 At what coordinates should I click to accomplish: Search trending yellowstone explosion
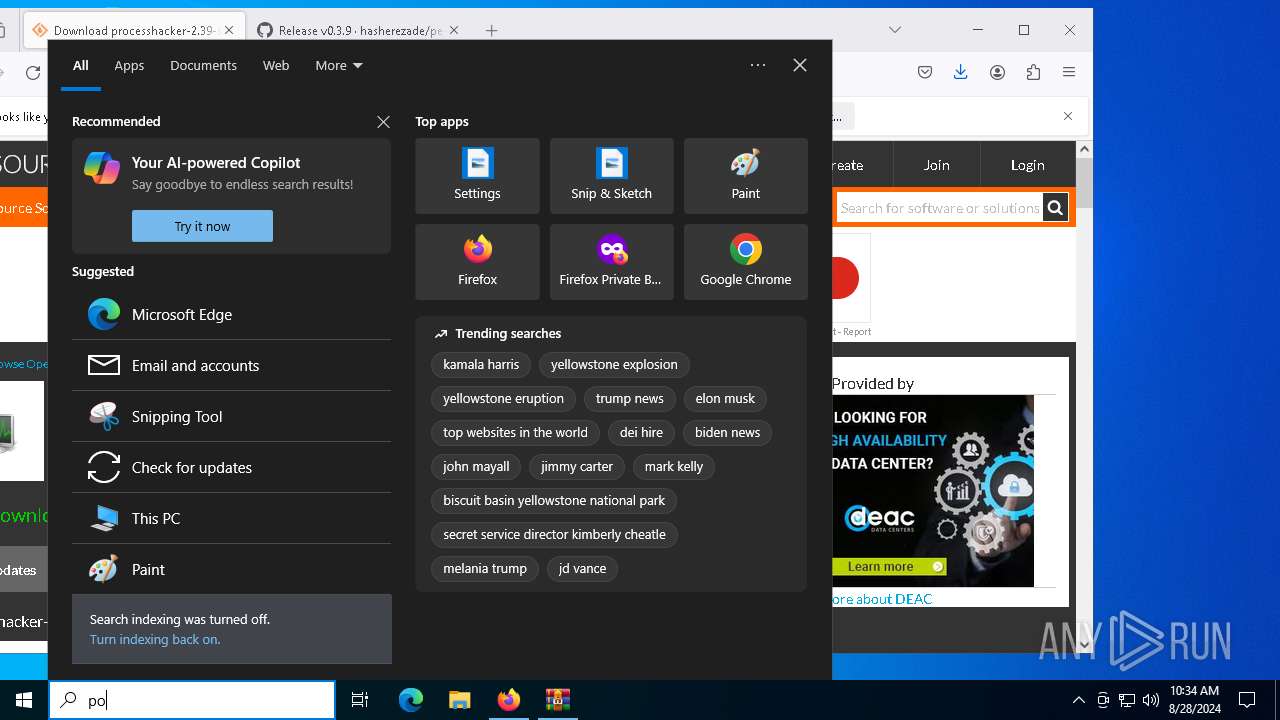(614, 365)
